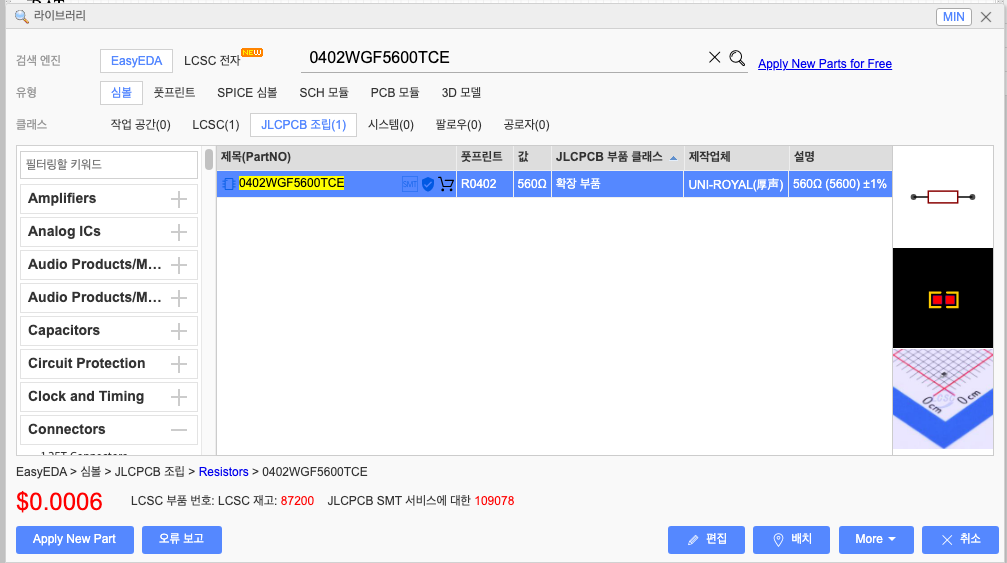Click the JLCPCB SMT stock number 109078
This screenshot has height=563, width=1007.
point(495,501)
